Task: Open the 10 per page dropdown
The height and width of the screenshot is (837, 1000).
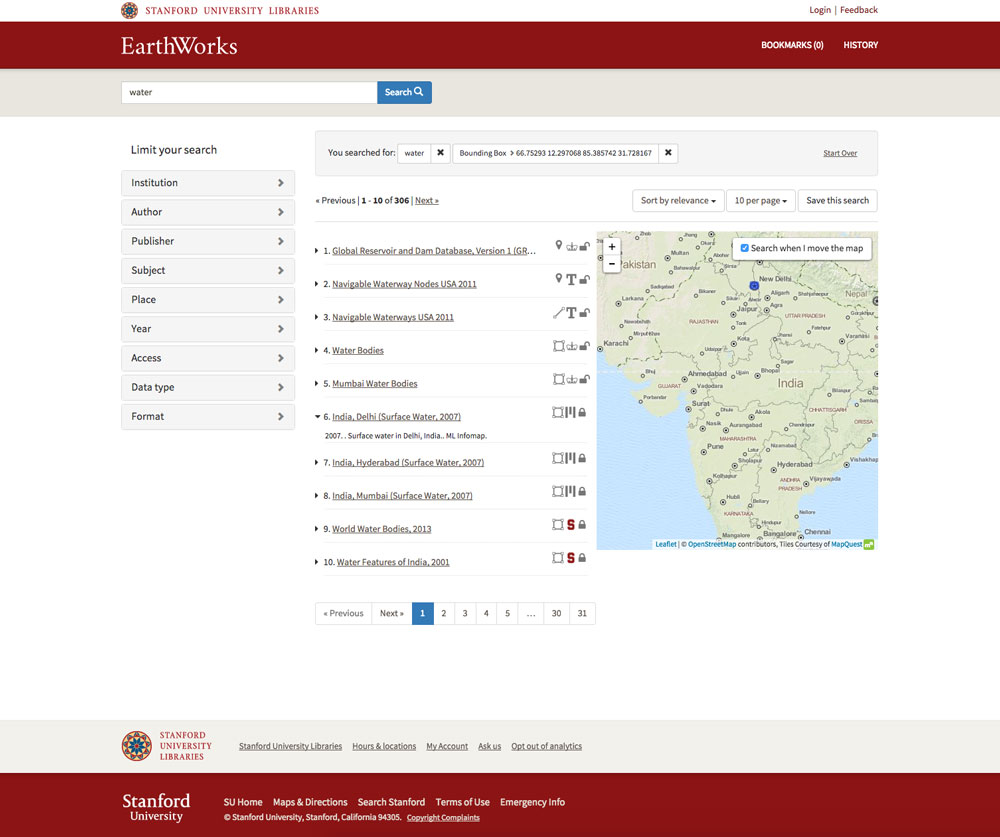Action: tap(760, 201)
